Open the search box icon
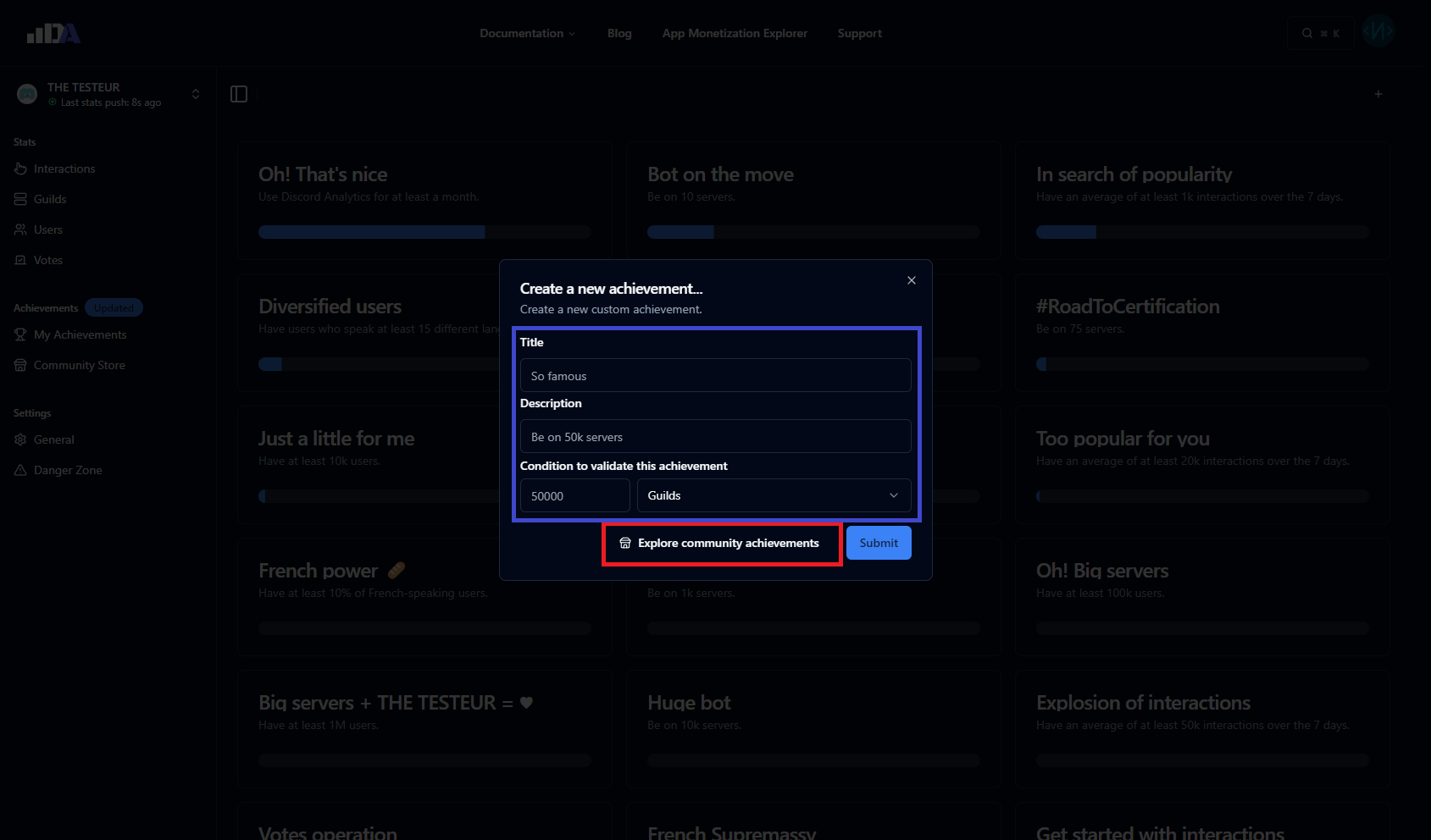Viewport: 1431px width, 840px height. tap(1319, 33)
